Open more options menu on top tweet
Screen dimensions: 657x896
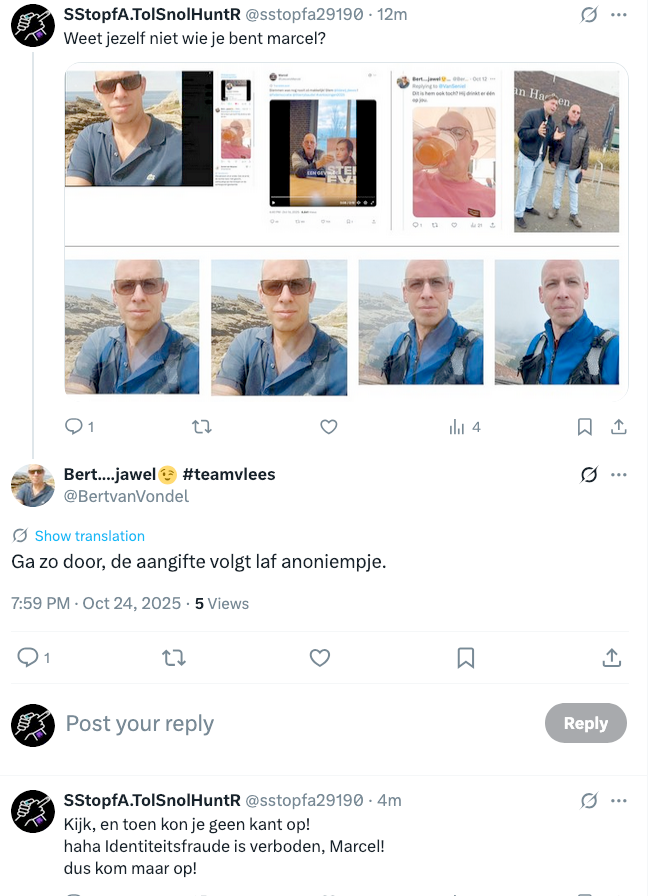tap(619, 16)
